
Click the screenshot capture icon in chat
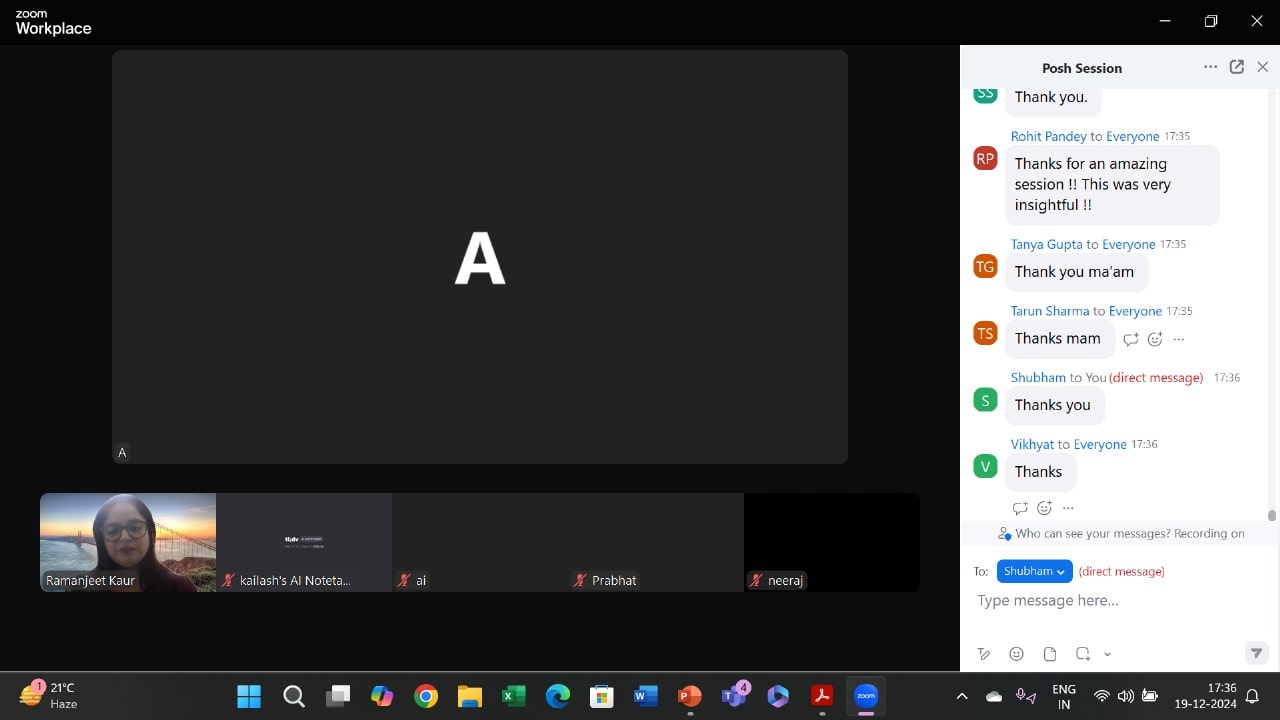tap(1082, 654)
